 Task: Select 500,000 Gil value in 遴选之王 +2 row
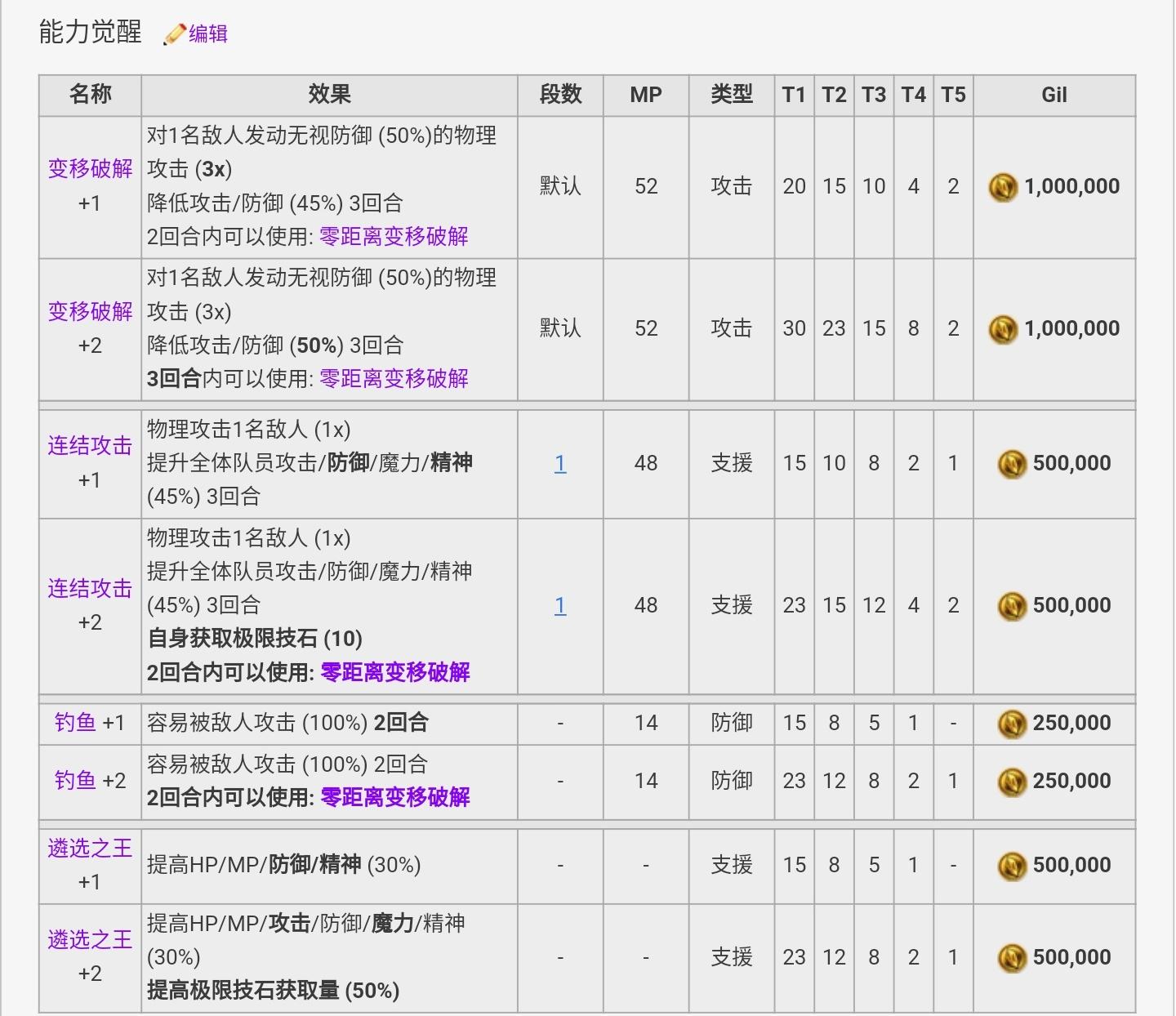pos(1072,958)
